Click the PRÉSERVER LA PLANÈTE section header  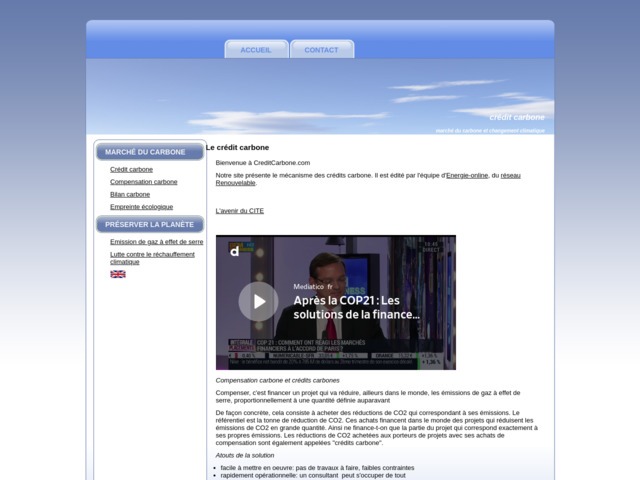(150, 224)
